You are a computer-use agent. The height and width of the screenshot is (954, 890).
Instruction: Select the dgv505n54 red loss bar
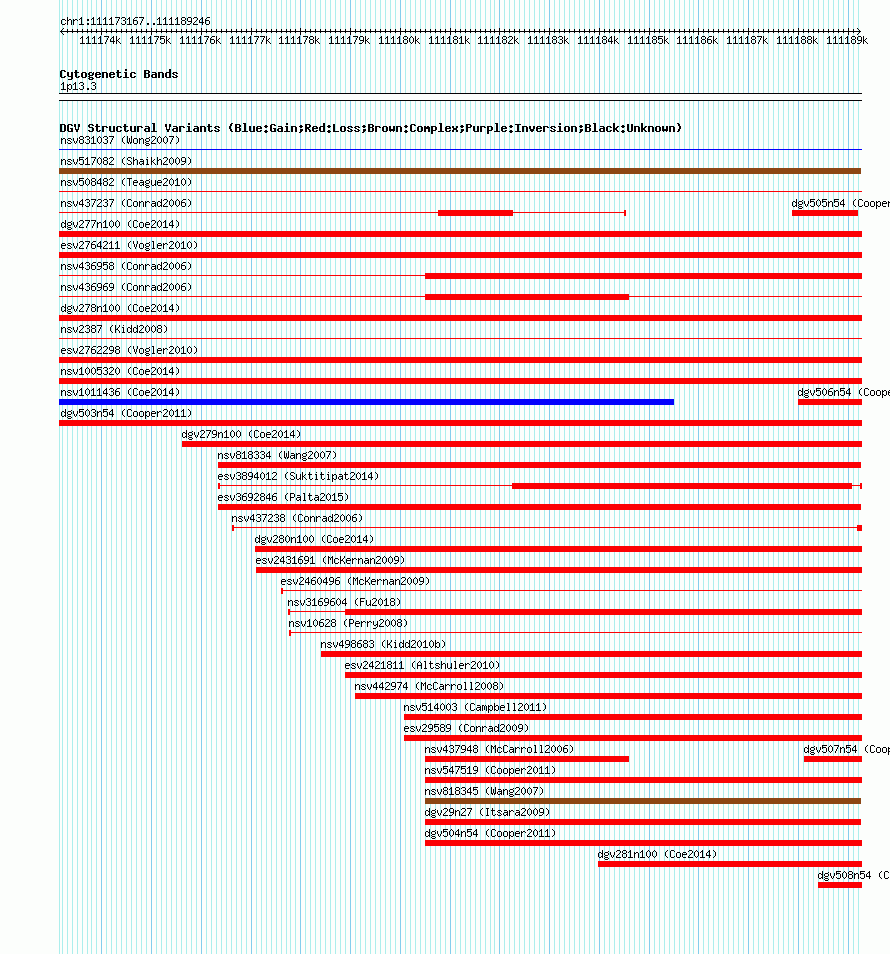(x=825, y=213)
